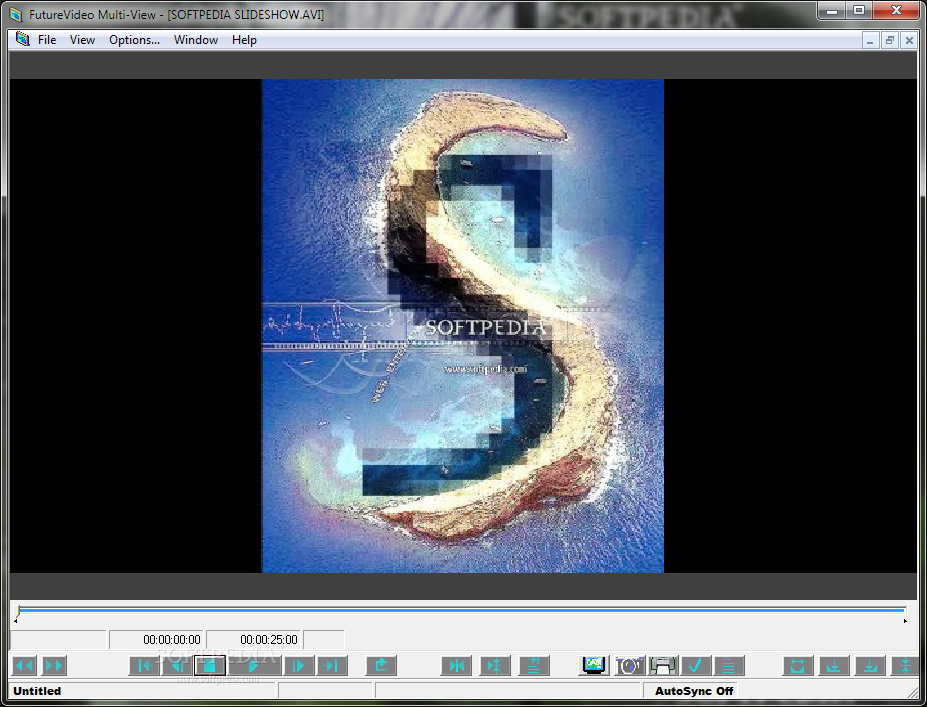Click the Stop playback button
This screenshot has height=707, width=927.
(x=209, y=666)
